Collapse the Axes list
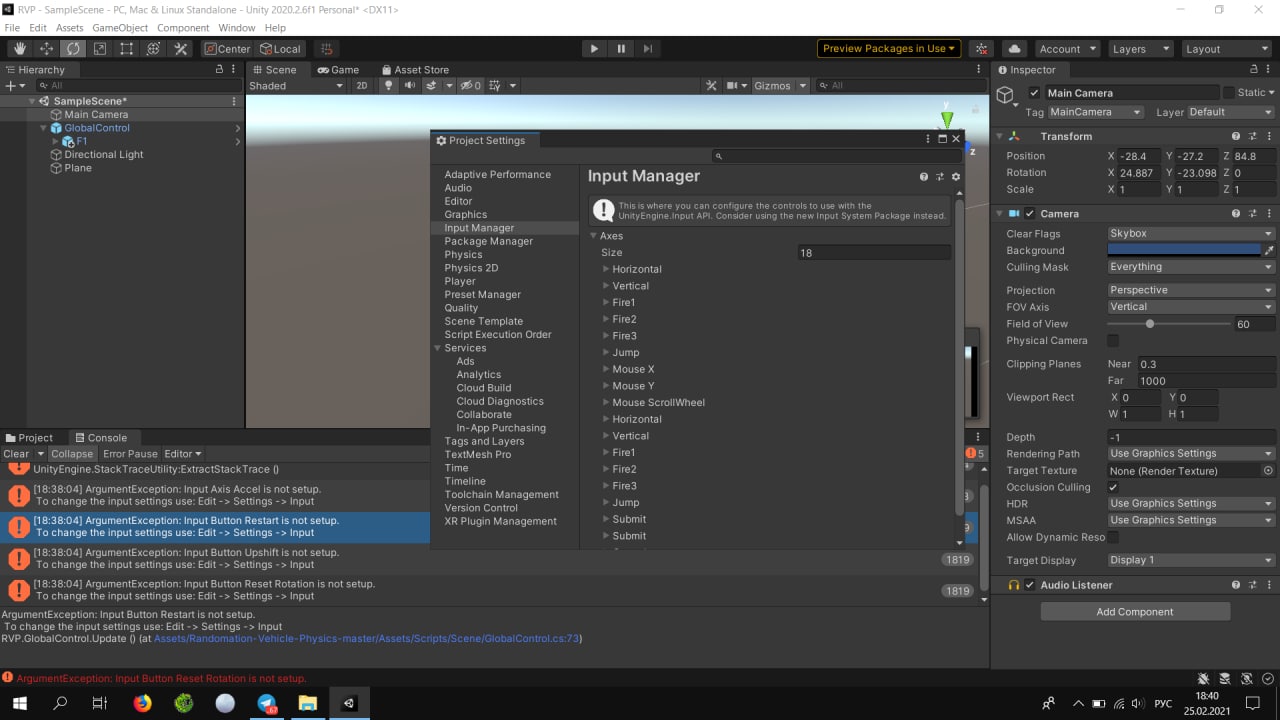 tap(594, 236)
